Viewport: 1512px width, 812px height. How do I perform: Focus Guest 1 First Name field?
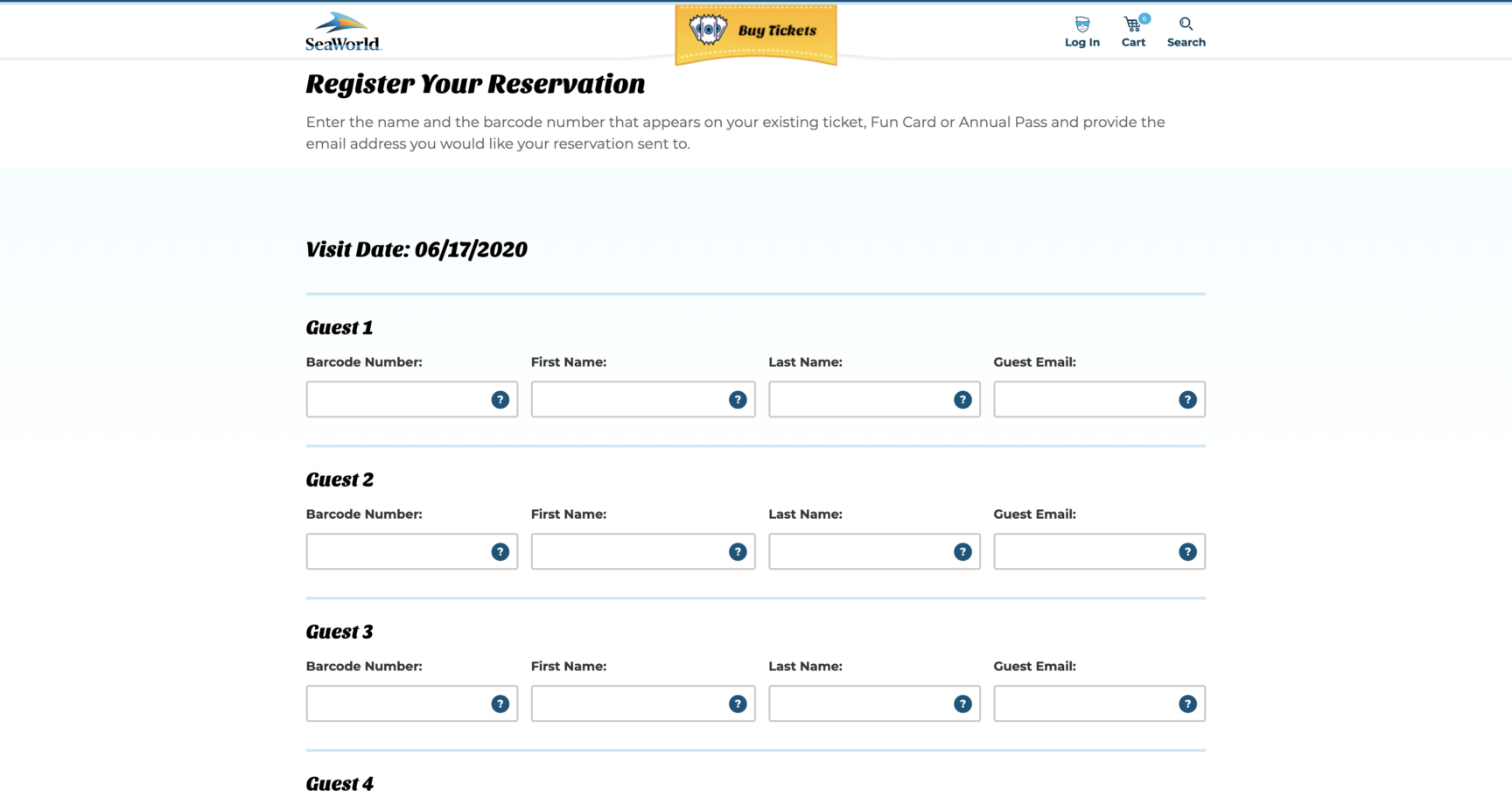[x=643, y=400]
